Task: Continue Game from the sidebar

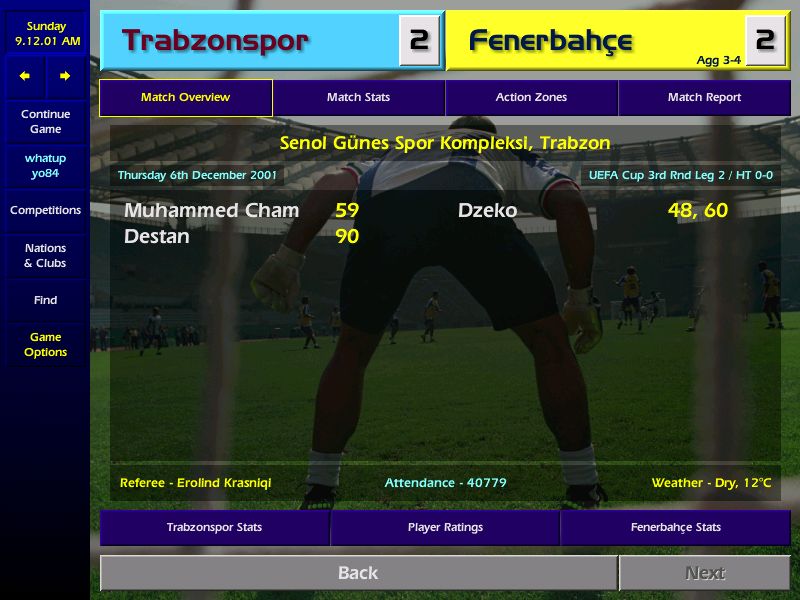Action: coord(45,121)
